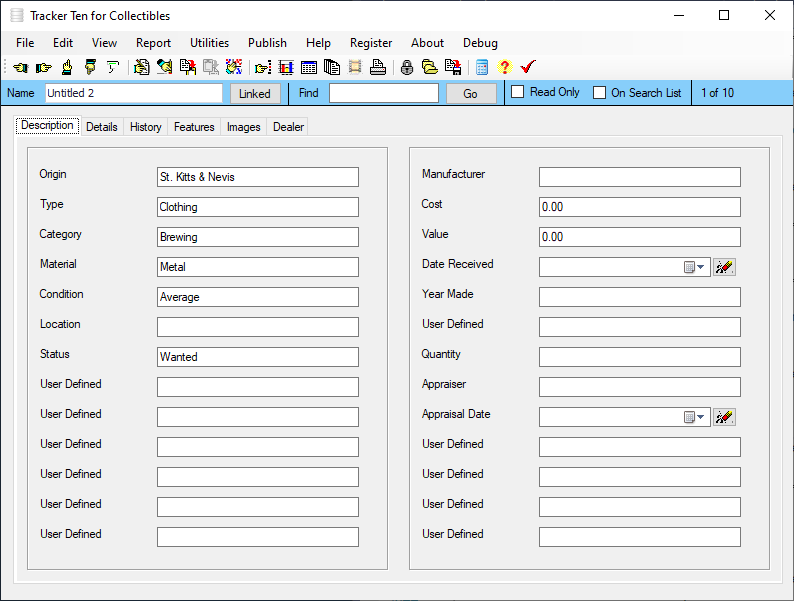Viewport: 794px width, 601px height.
Task: Open the calculator tool icon
Action: point(482,68)
